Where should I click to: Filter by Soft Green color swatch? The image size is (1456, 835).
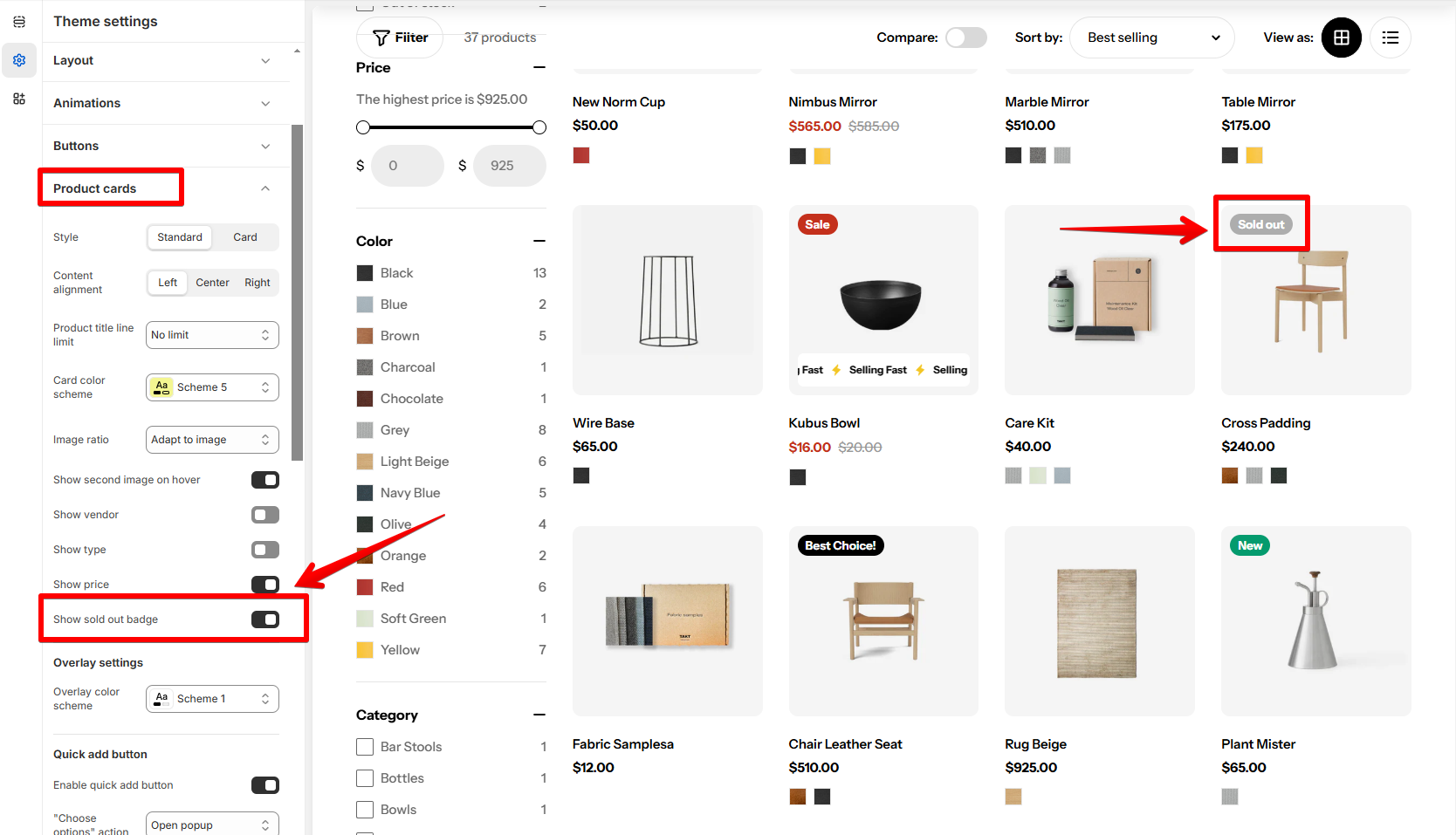click(x=365, y=619)
